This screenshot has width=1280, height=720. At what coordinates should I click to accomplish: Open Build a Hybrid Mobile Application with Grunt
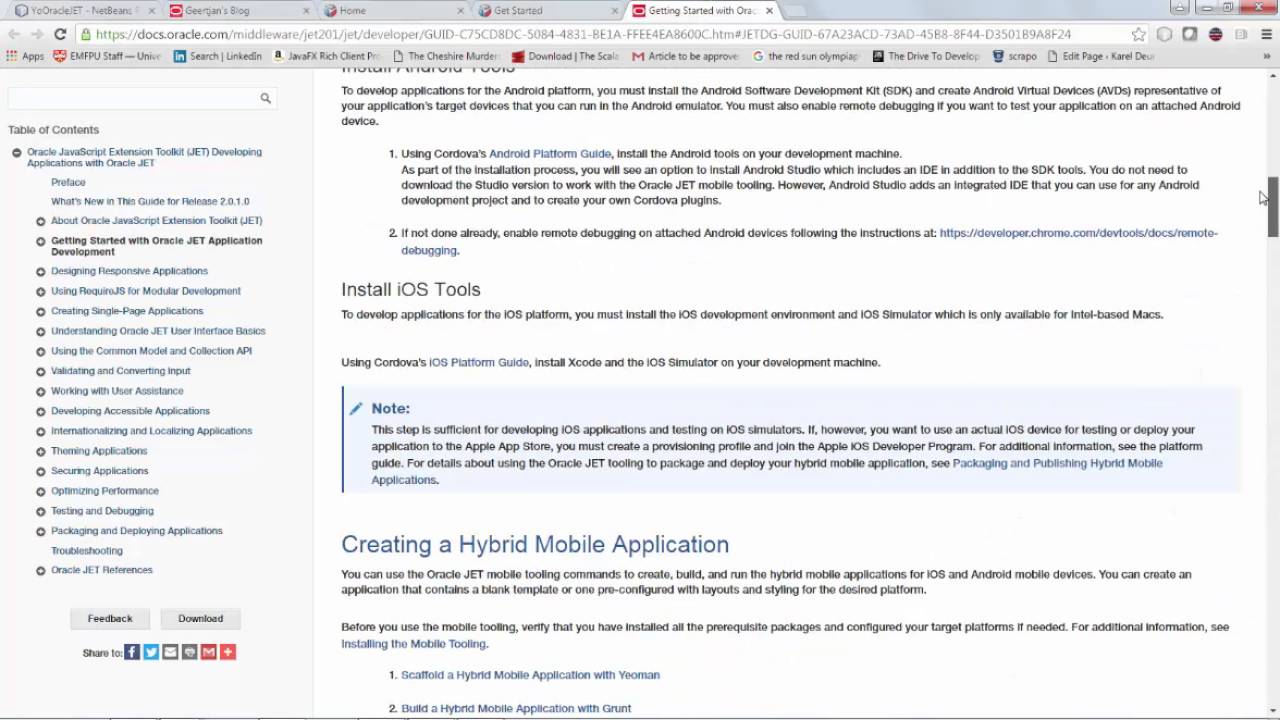click(516, 709)
